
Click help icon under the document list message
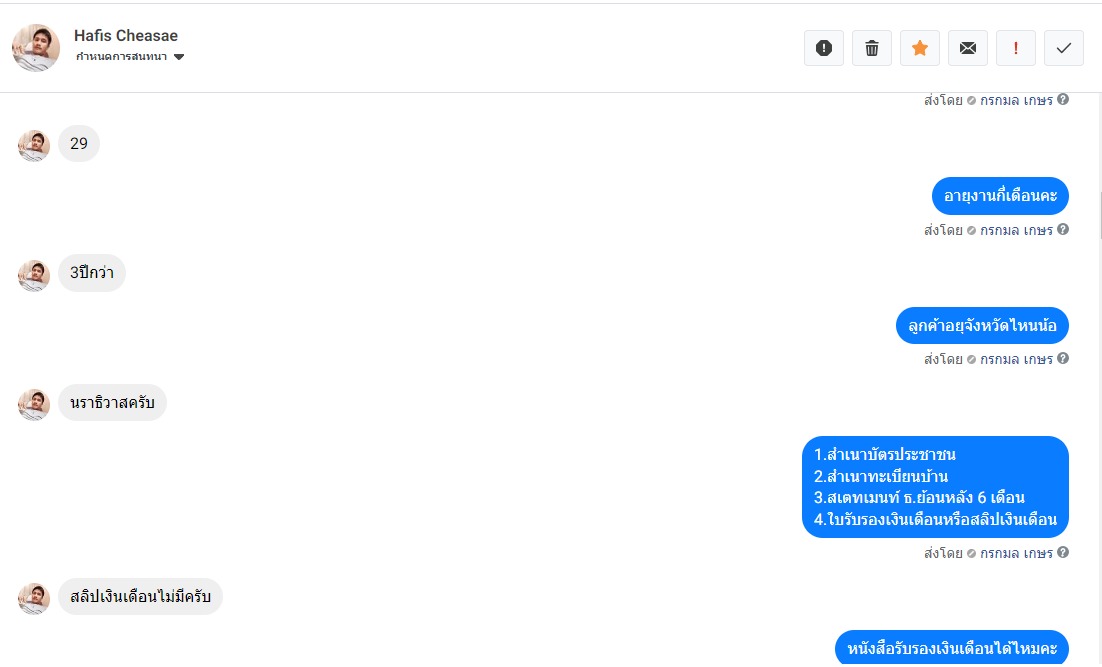(1063, 552)
